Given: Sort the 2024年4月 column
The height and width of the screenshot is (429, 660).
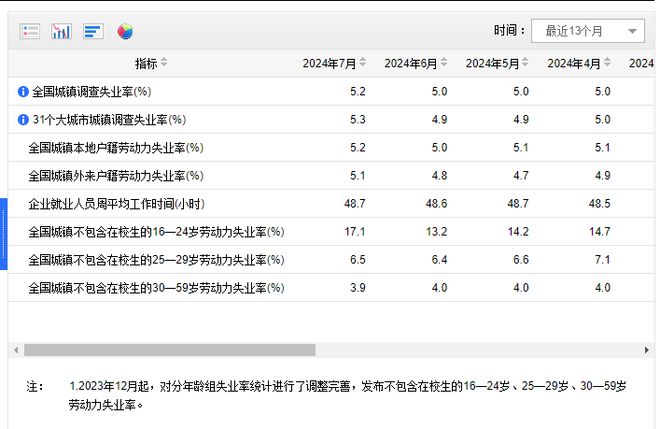Looking at the screenshot, I should click(x=607, y=62).
